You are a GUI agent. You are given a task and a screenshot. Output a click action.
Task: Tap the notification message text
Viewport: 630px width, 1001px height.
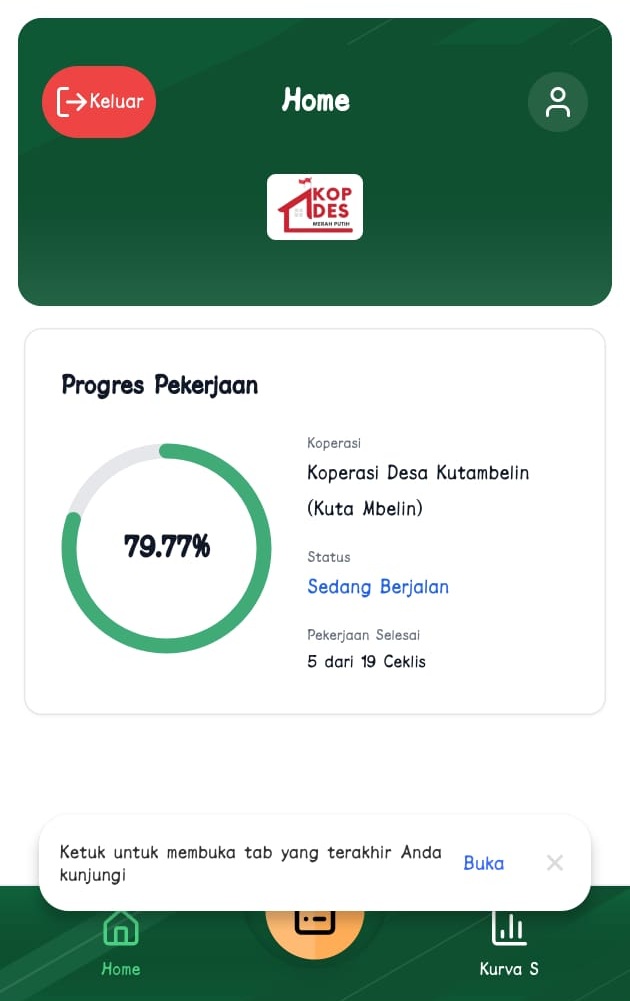tap(250, 863)
